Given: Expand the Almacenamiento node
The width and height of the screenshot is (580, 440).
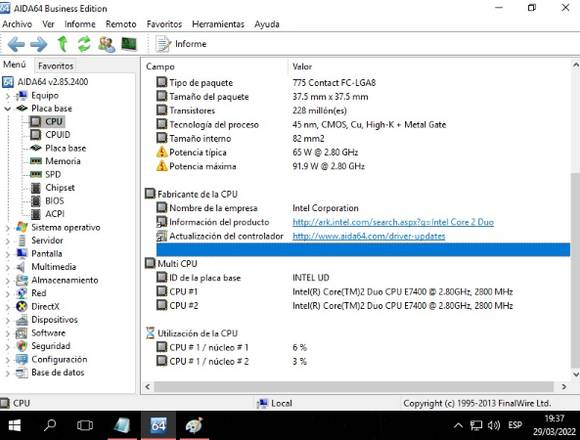Looking at the screenshot, I should pos(7,281).
